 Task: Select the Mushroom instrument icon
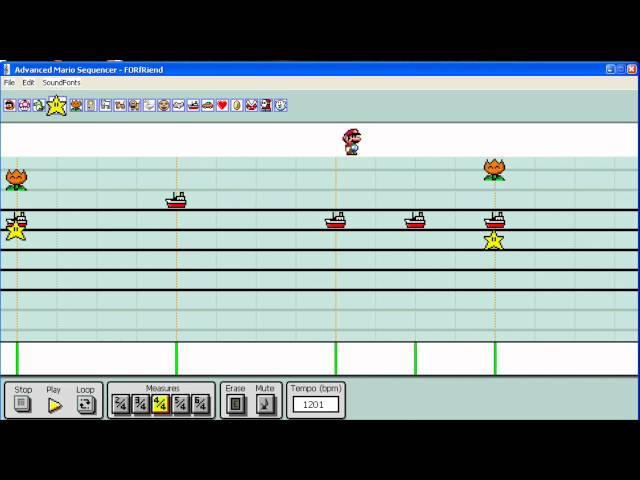click(24, 105)
